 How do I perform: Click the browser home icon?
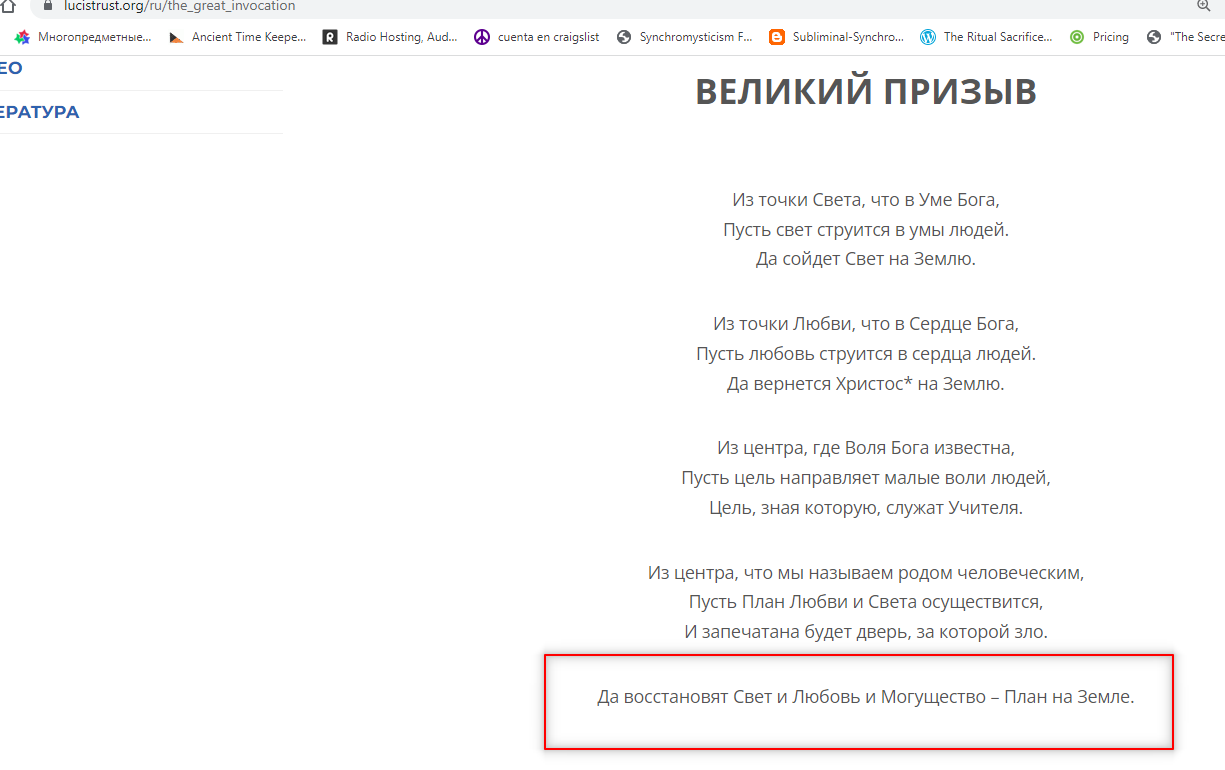[9, 5]
